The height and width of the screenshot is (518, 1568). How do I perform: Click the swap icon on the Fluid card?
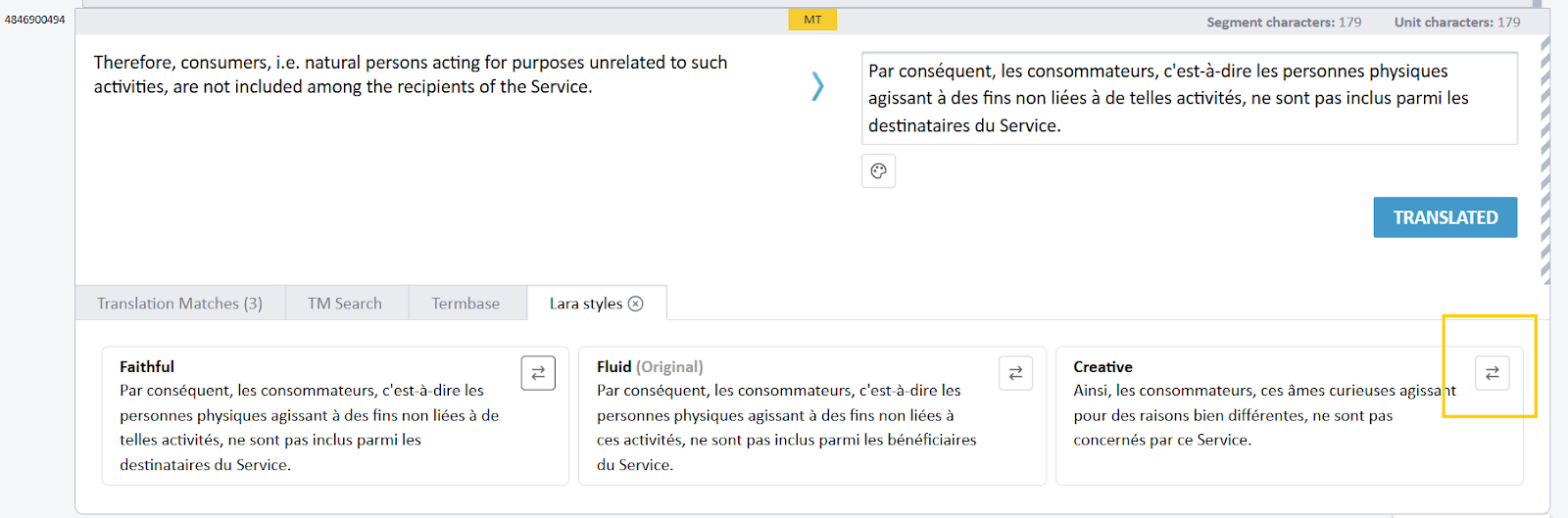1015,373
